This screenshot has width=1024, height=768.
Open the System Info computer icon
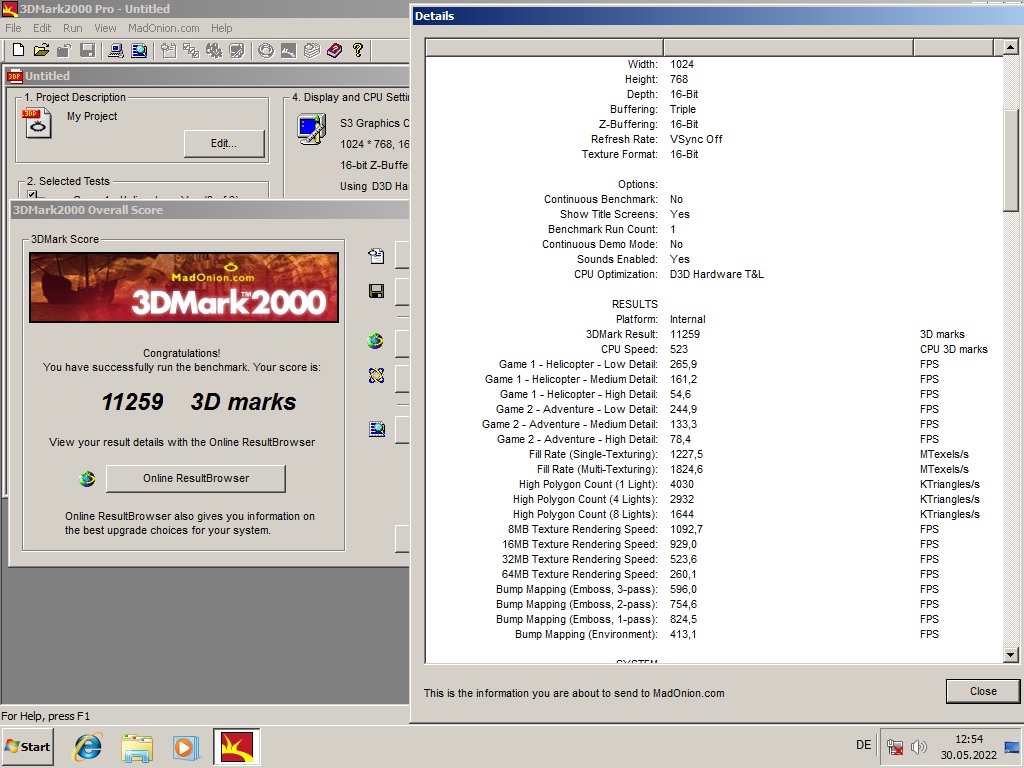[116, 50]
